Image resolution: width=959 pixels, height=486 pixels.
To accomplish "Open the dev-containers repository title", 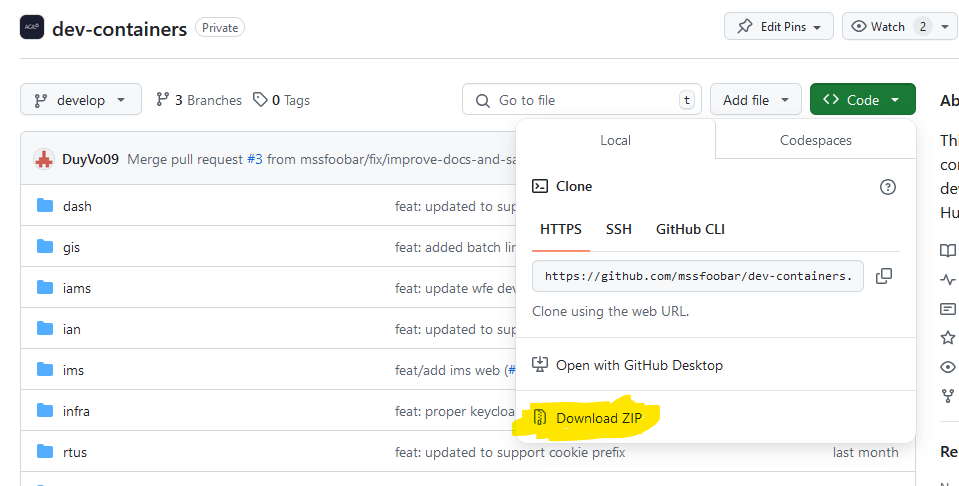I will (119, 29).
